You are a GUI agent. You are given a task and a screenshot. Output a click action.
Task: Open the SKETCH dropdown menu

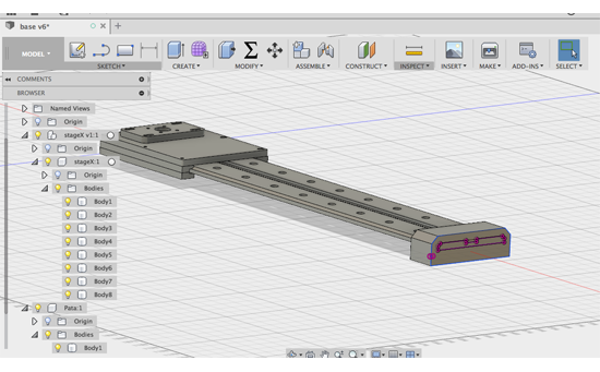111,66
